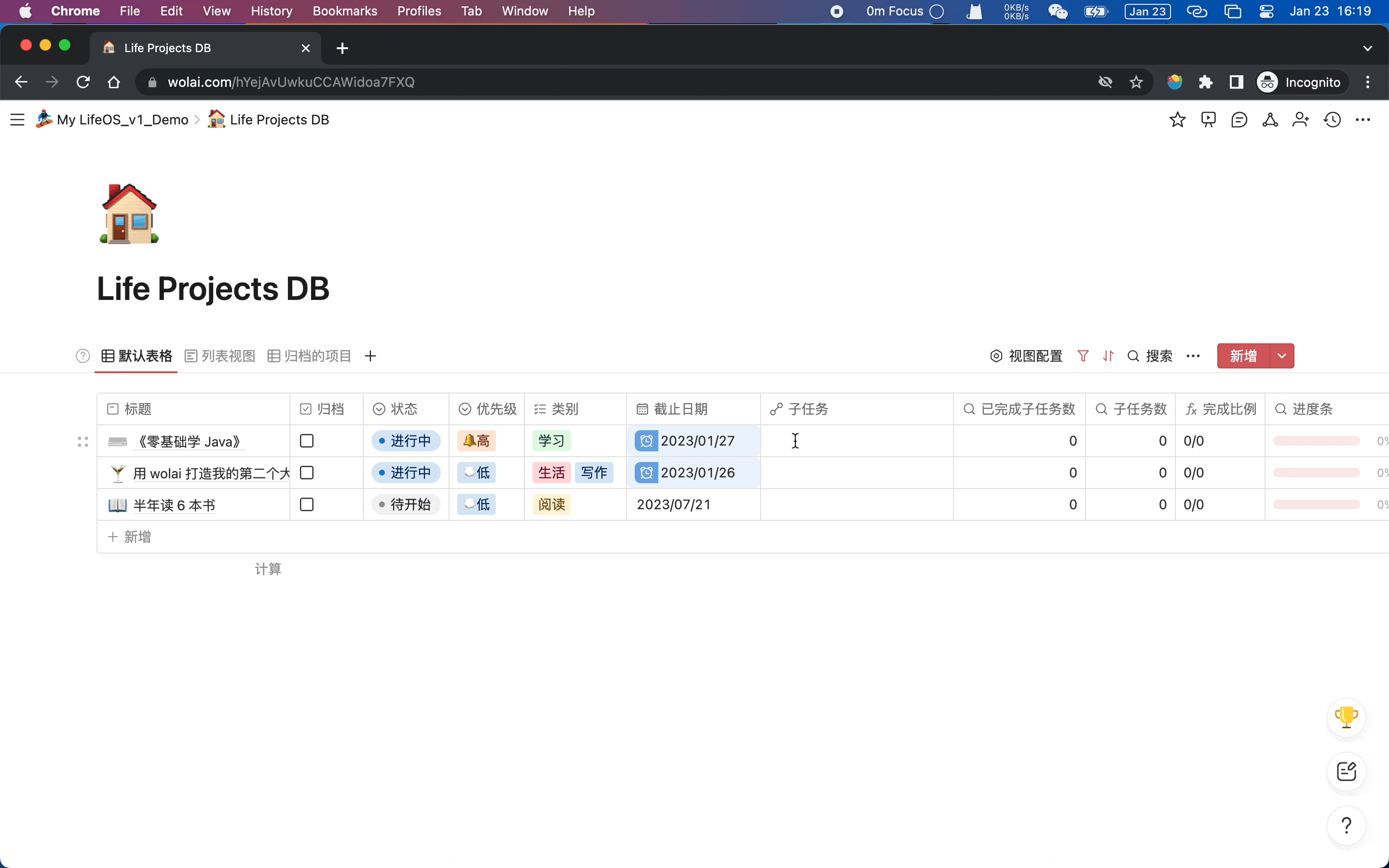Click the help question mark button
The width and height of the screenshot is (1389, 868).
(1346, 826)
